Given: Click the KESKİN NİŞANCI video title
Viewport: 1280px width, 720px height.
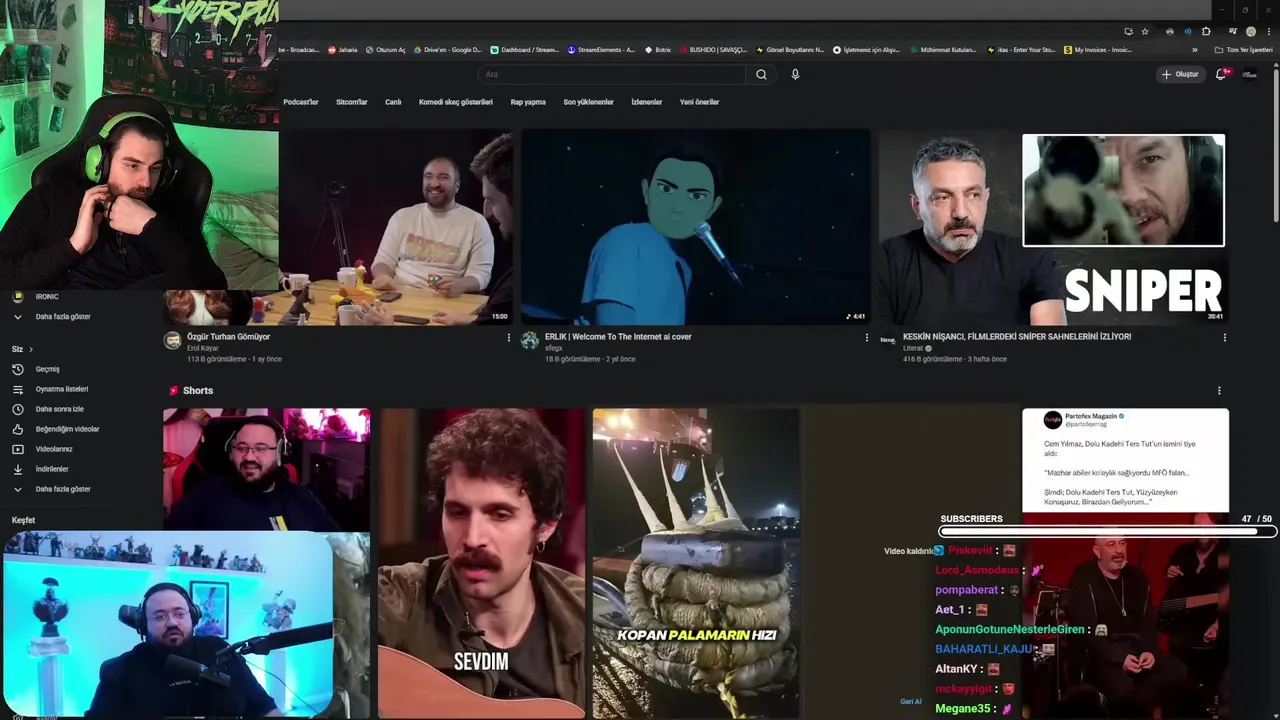Looking at the screenshot, I should click(x=1017, y=337).
